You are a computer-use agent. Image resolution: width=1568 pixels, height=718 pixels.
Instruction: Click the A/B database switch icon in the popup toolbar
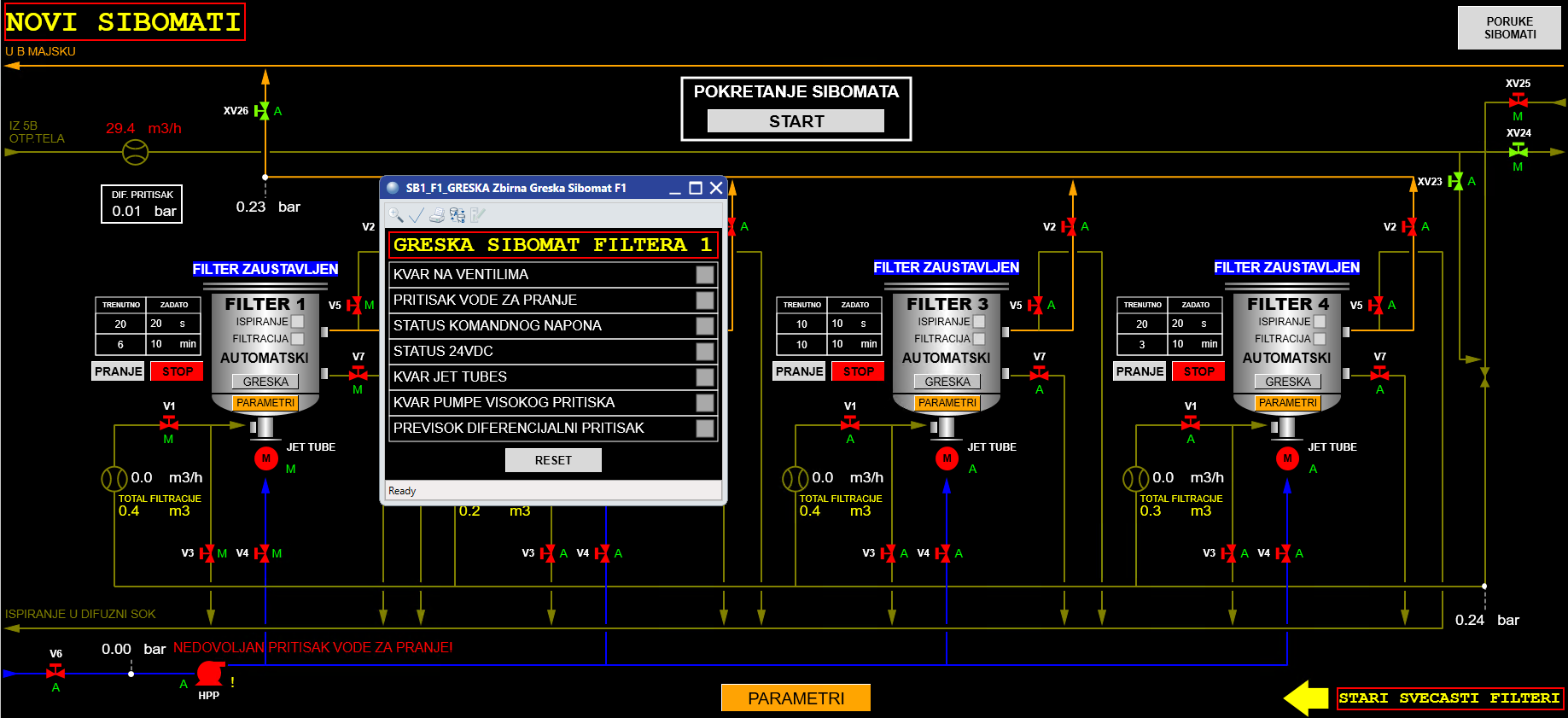[458, 214]
